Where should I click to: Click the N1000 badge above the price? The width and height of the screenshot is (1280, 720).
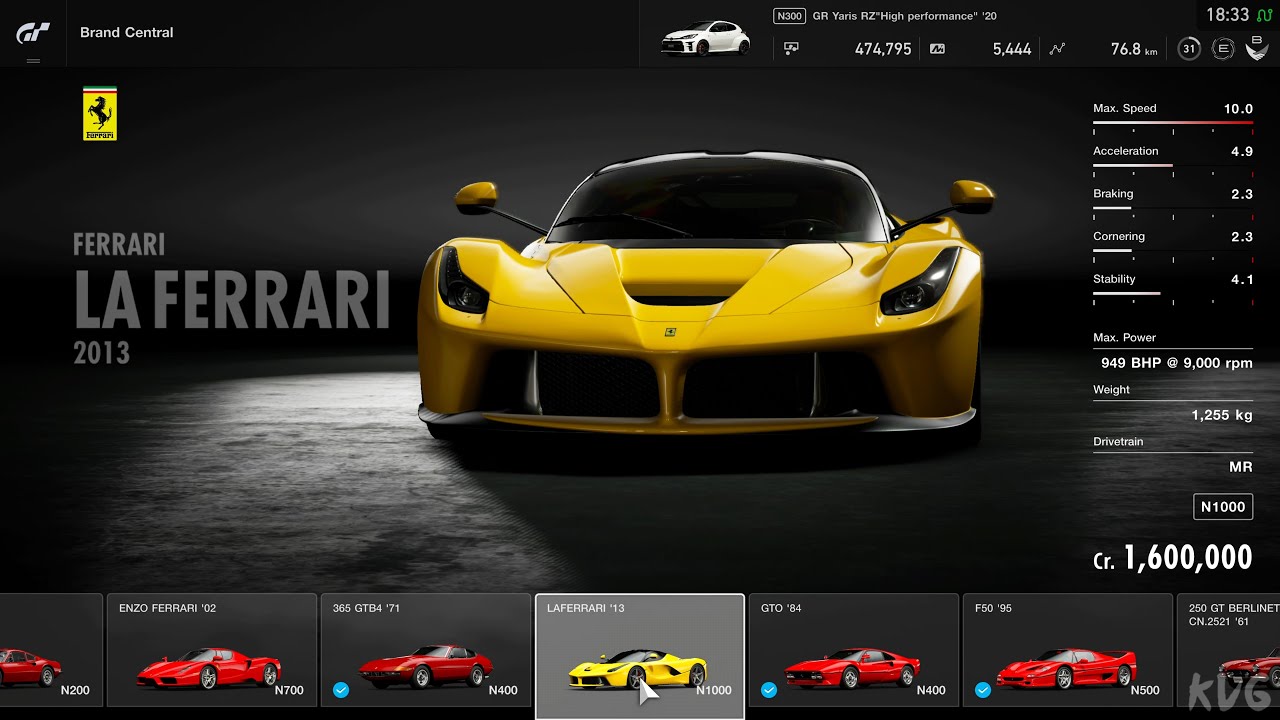coord(1223,506)
